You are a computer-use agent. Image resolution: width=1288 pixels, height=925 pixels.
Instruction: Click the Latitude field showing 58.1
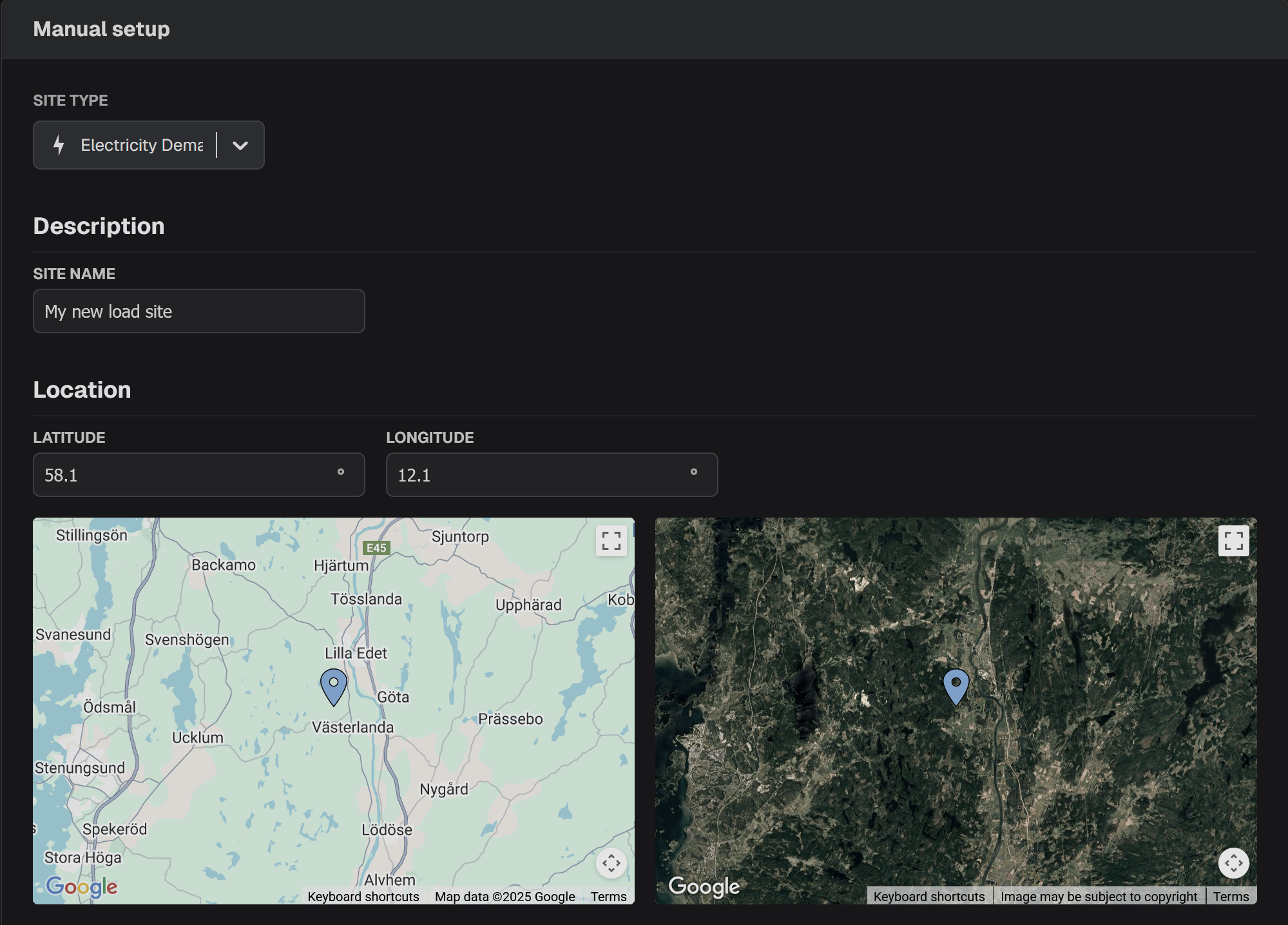click(x=187, y=475)
